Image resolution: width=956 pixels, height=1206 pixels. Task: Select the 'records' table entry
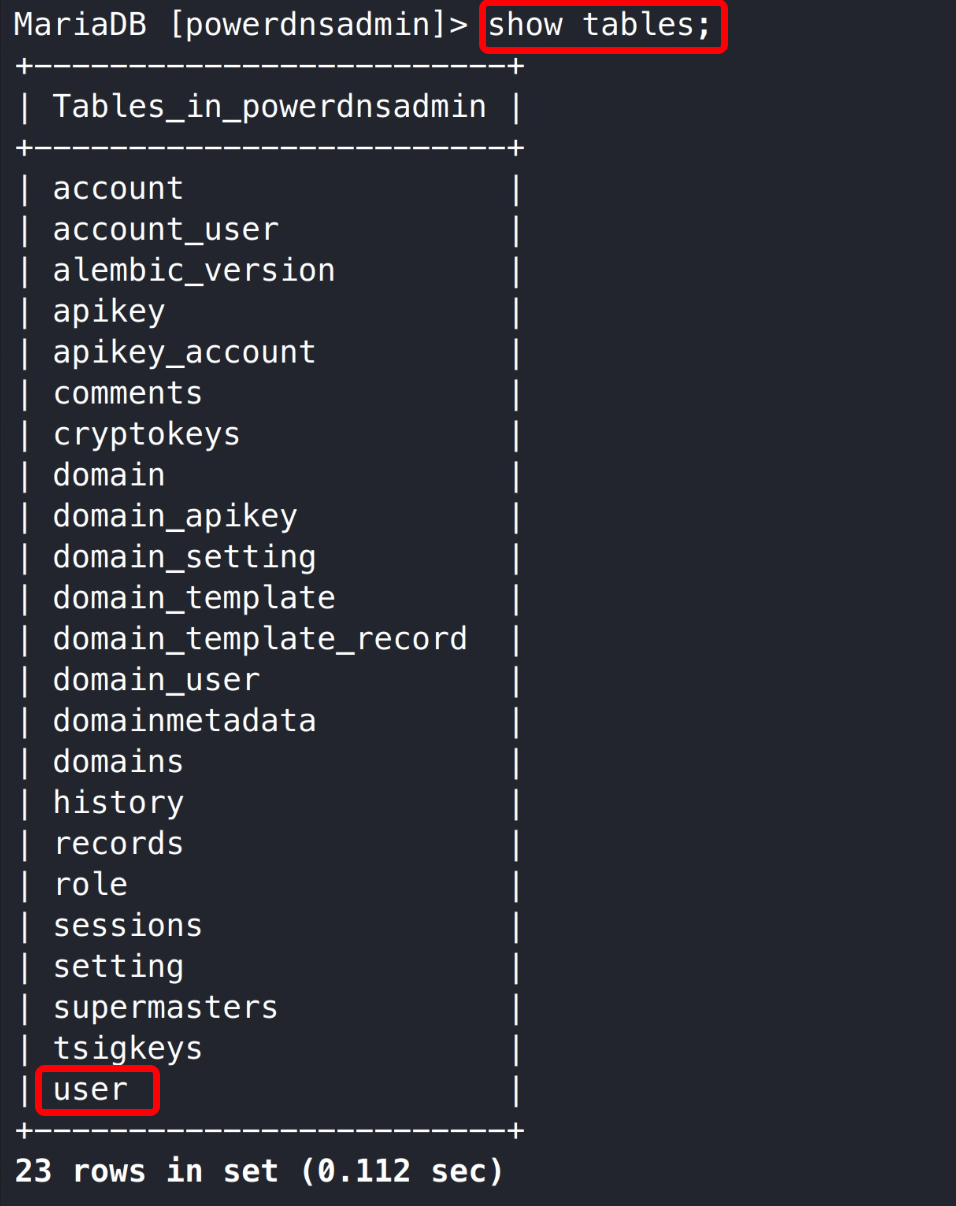coord(118,844)
